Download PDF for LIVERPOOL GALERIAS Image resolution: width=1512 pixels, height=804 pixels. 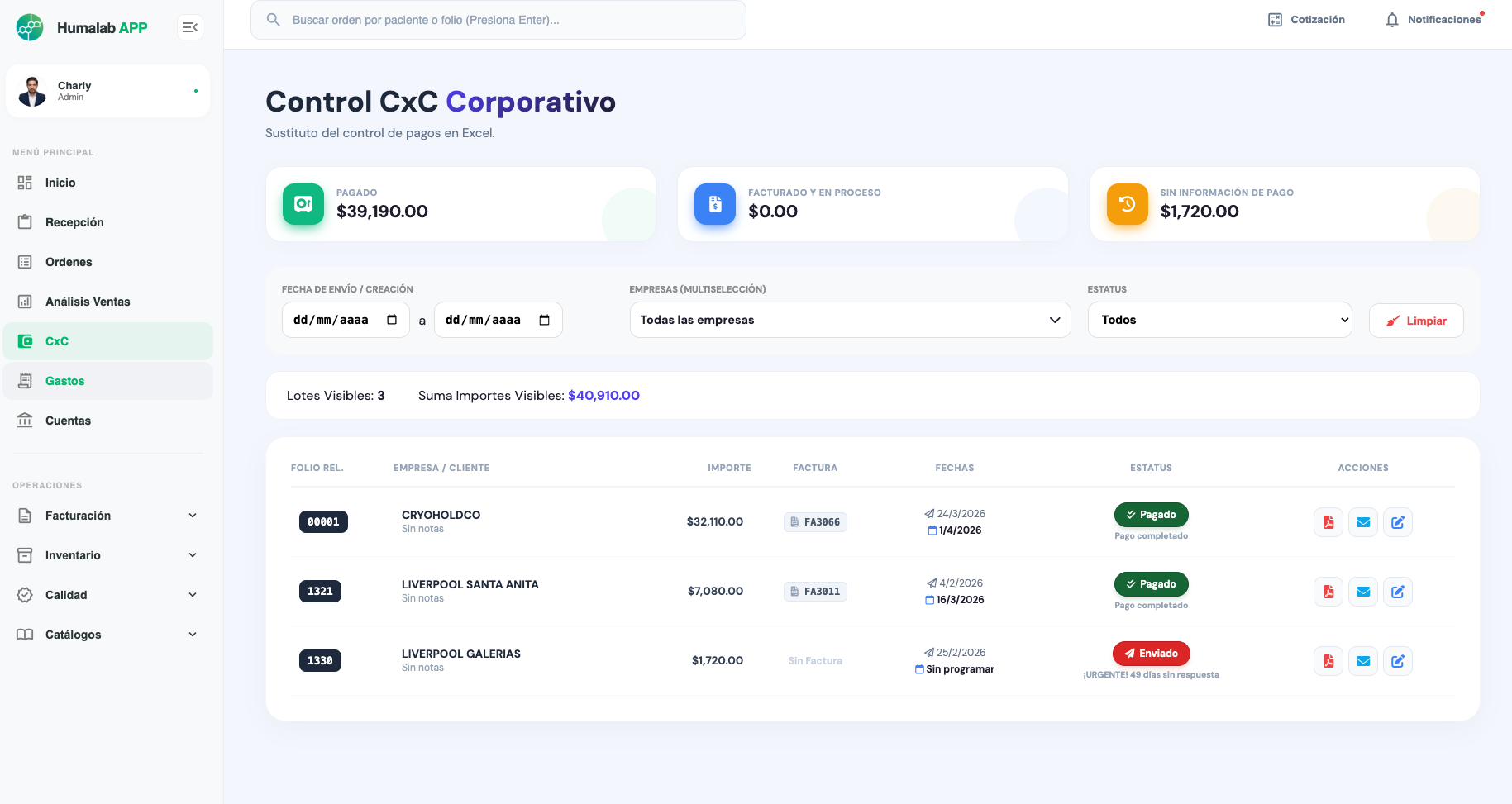pos(1328,661)
